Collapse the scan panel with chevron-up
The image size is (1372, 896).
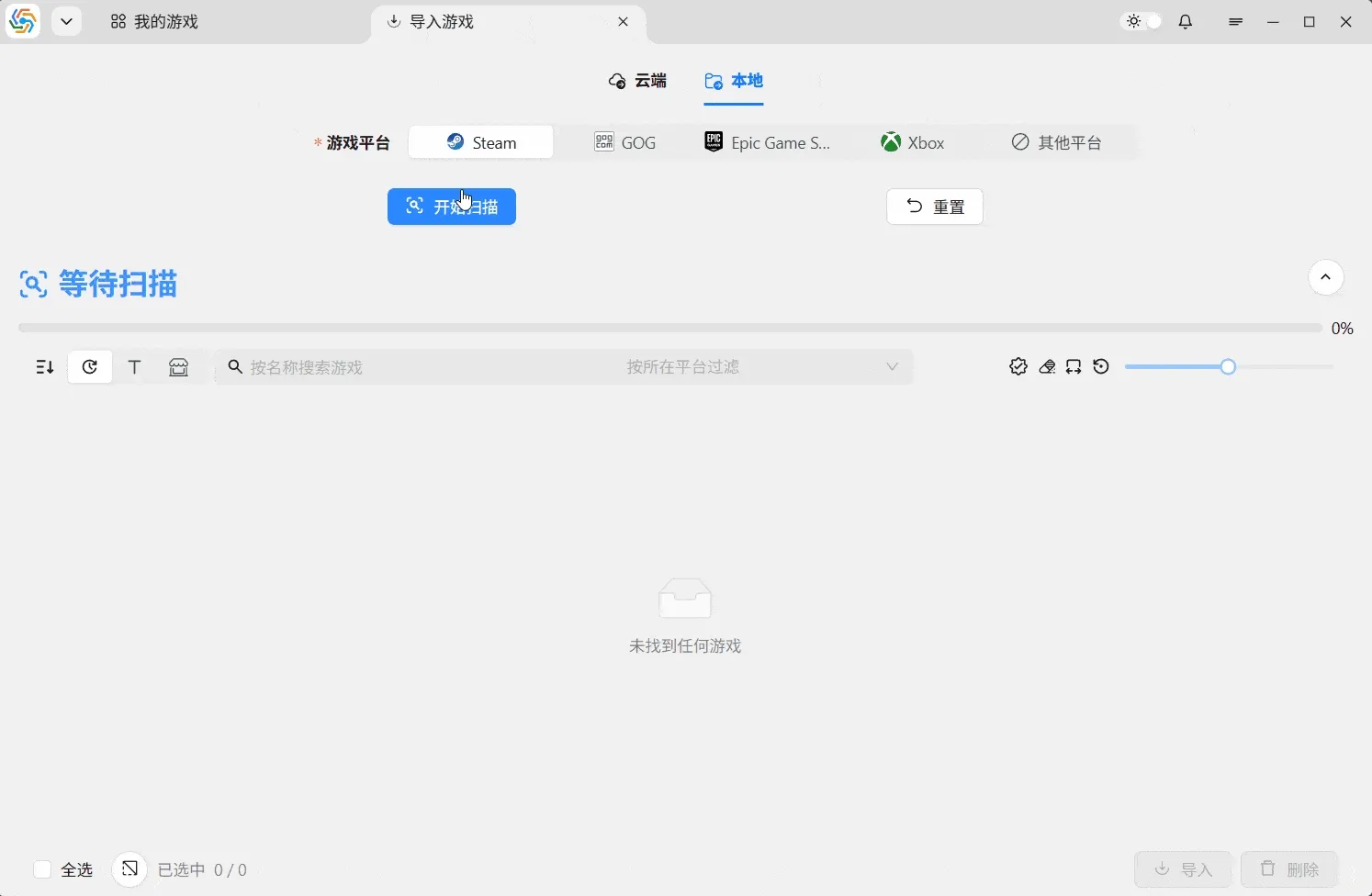[1325, 277]
